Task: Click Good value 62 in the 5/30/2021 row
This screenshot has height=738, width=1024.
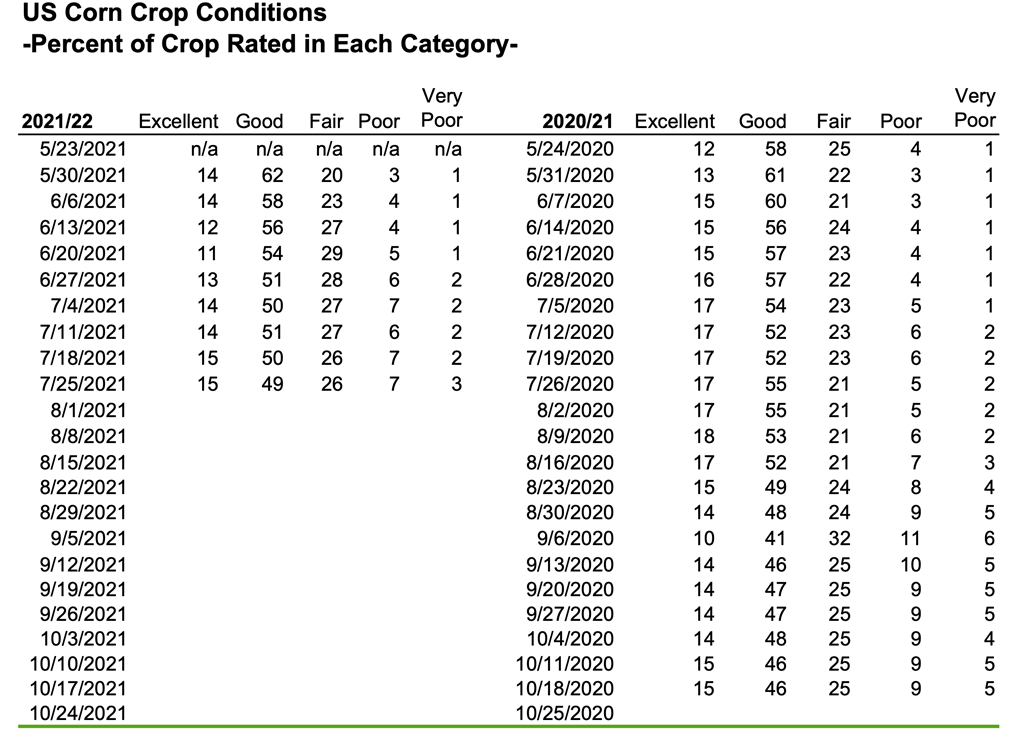Action: (272, 175)
